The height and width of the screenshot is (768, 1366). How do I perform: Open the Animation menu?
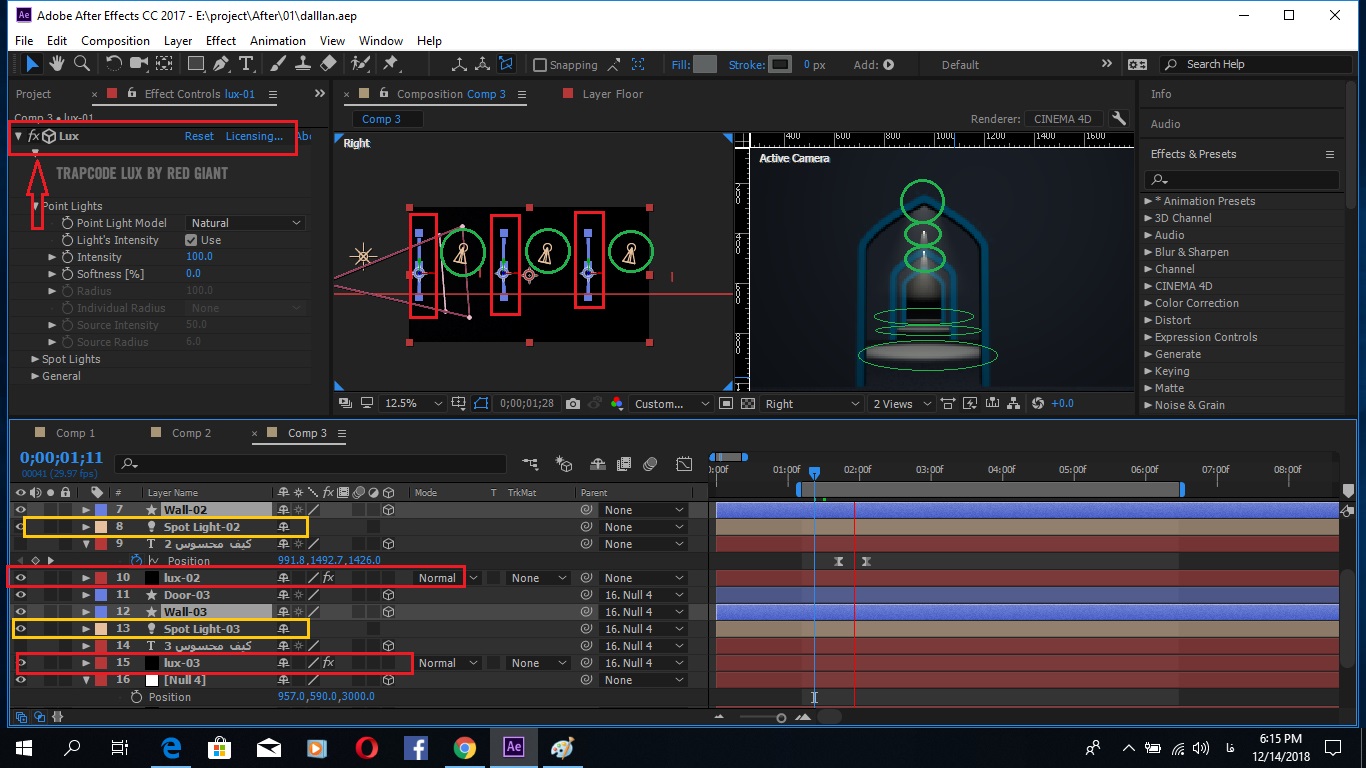(278, 41)
